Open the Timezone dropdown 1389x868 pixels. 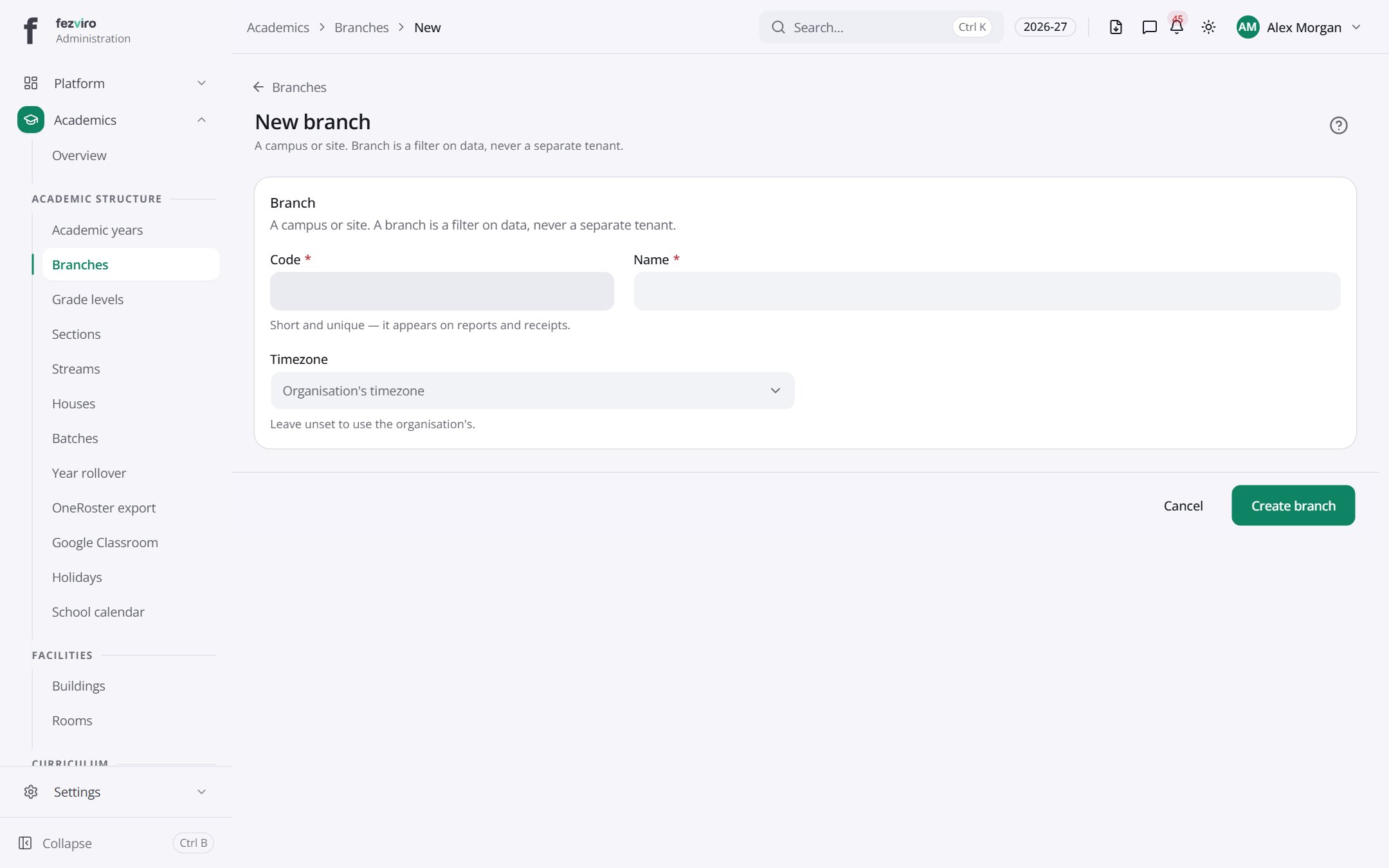pos(532,390)
